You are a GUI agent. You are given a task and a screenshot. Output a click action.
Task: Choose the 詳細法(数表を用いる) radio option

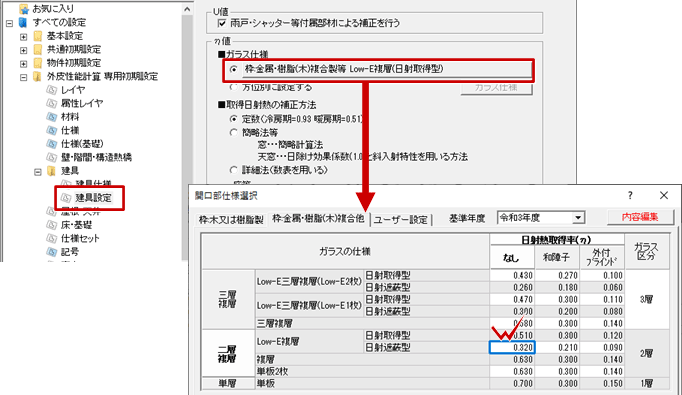click(x=234, y=170)
